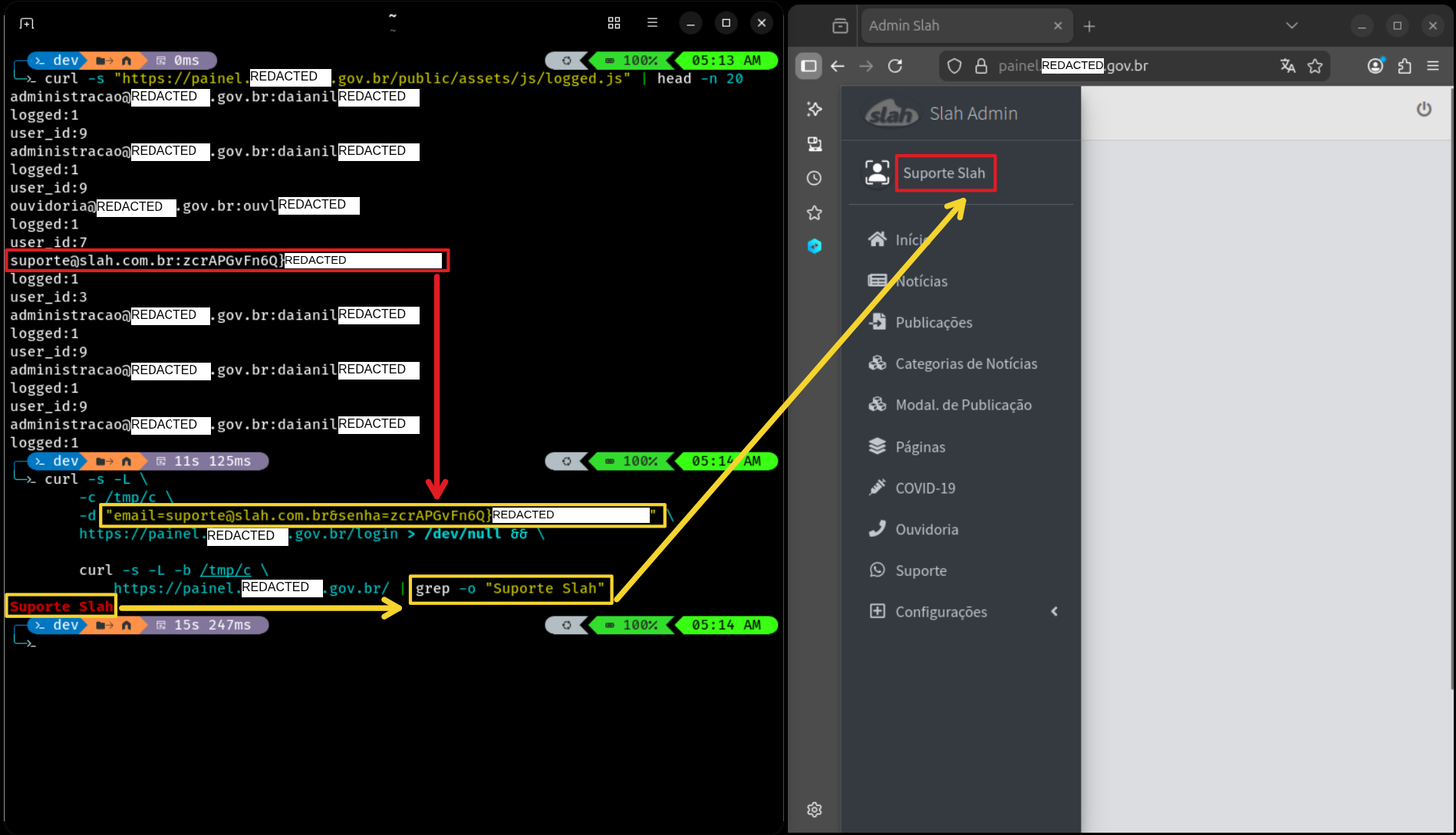This screenshot has width=1456, height=835.
Task: Open the browser account profile icon
Action: click(1375, 66)
